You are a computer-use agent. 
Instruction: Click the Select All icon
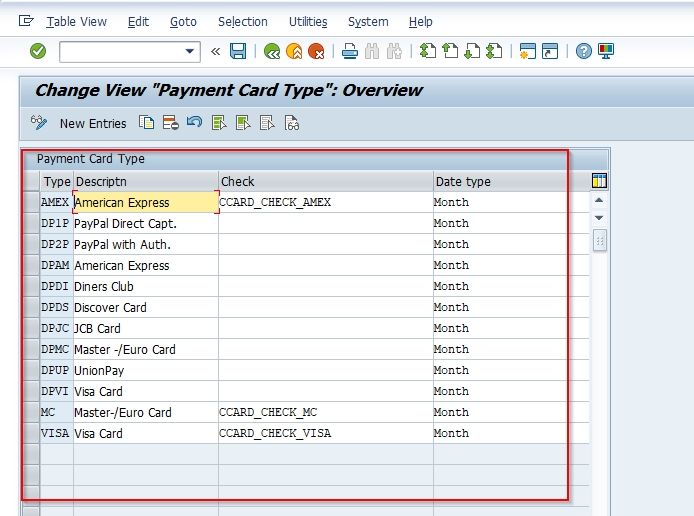pos(219,123)
